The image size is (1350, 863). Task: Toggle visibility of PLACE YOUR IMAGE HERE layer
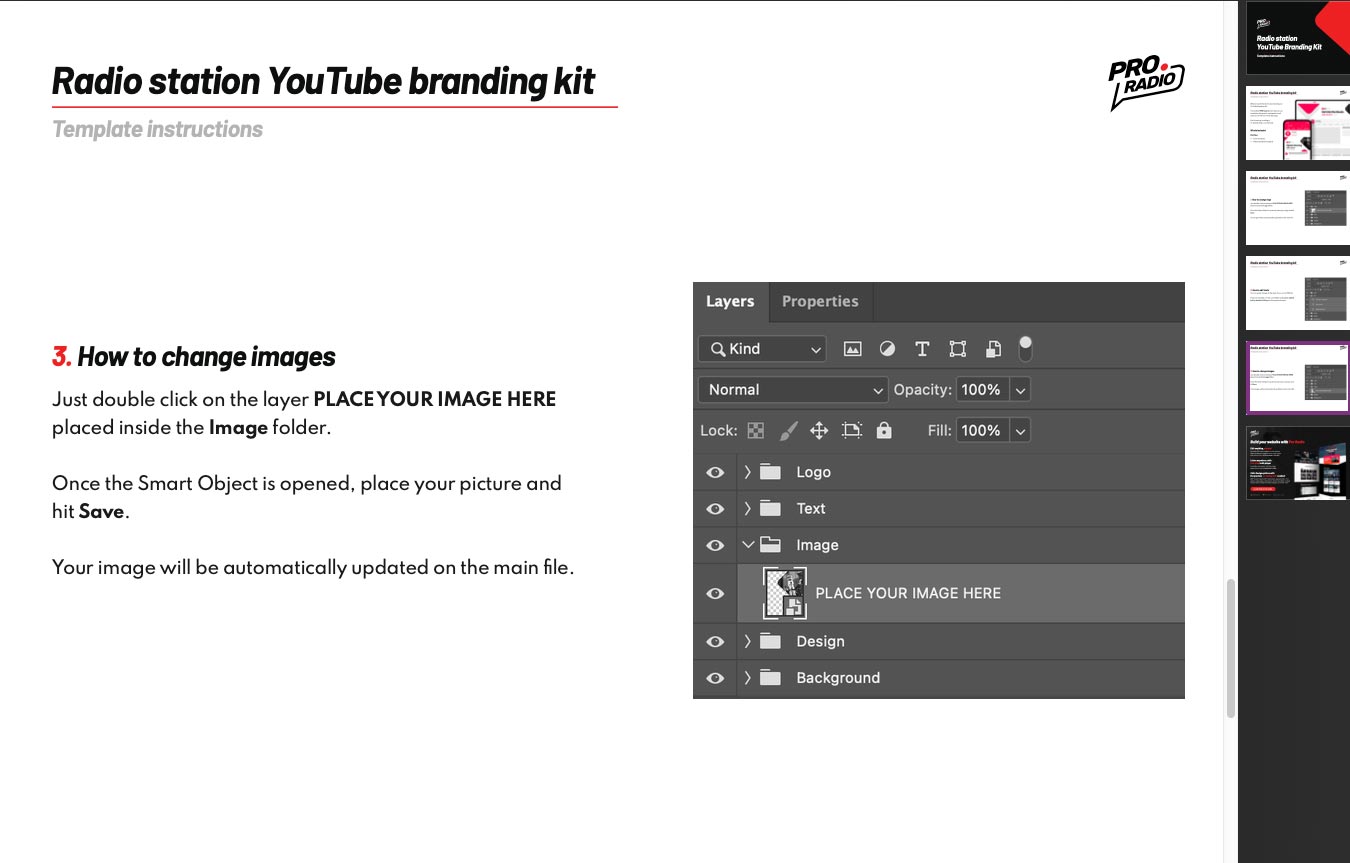(715, 594)
